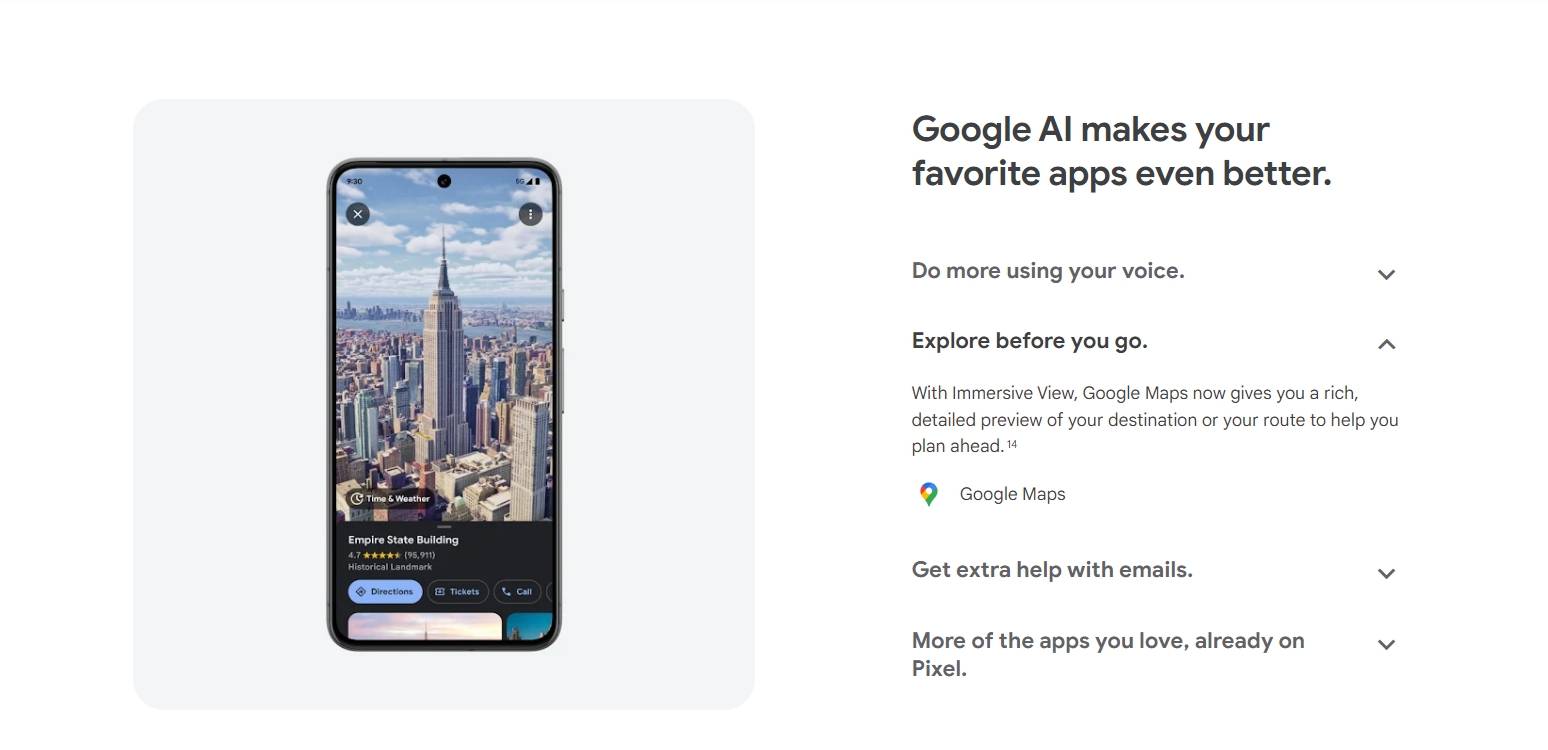
Task: Tap the Tickets button on phone
Action: [458, 592]
